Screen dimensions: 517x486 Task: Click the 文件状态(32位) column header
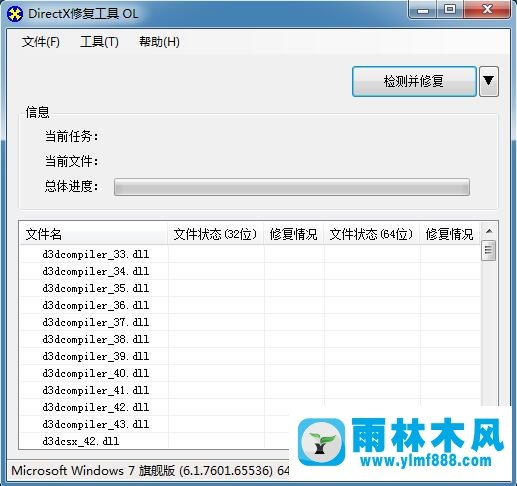[x=215, y=234]
